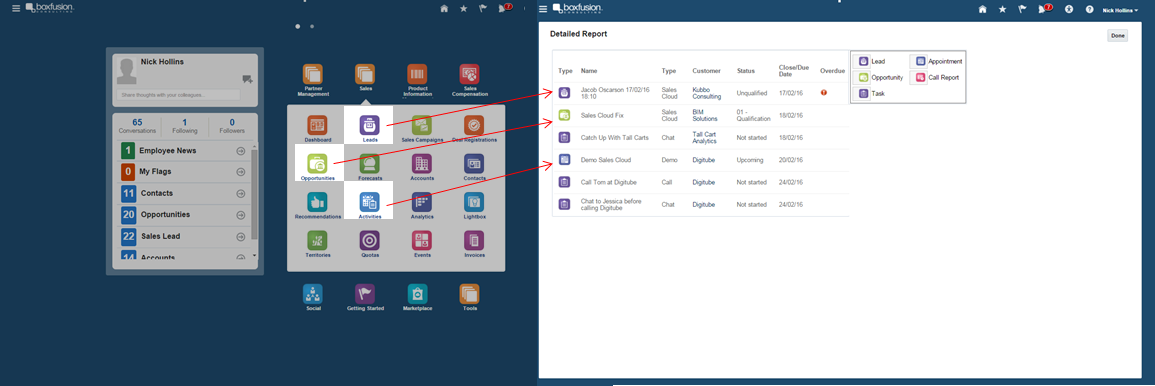This screenshot has width=1155, height=386.
Task: Open the Activities icon
Action: [370, 203]
